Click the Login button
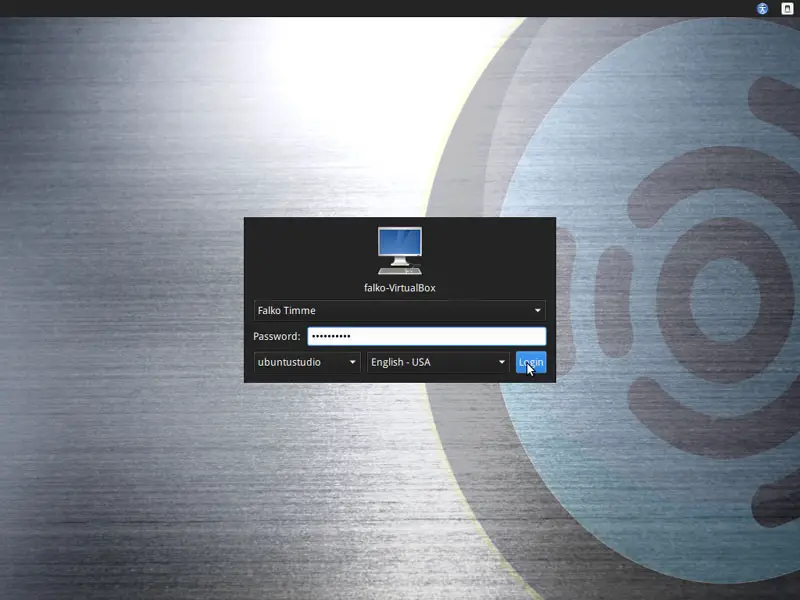The height and width of the screenshot is (600, 800). pyautogui.click(x=531, y=362)
